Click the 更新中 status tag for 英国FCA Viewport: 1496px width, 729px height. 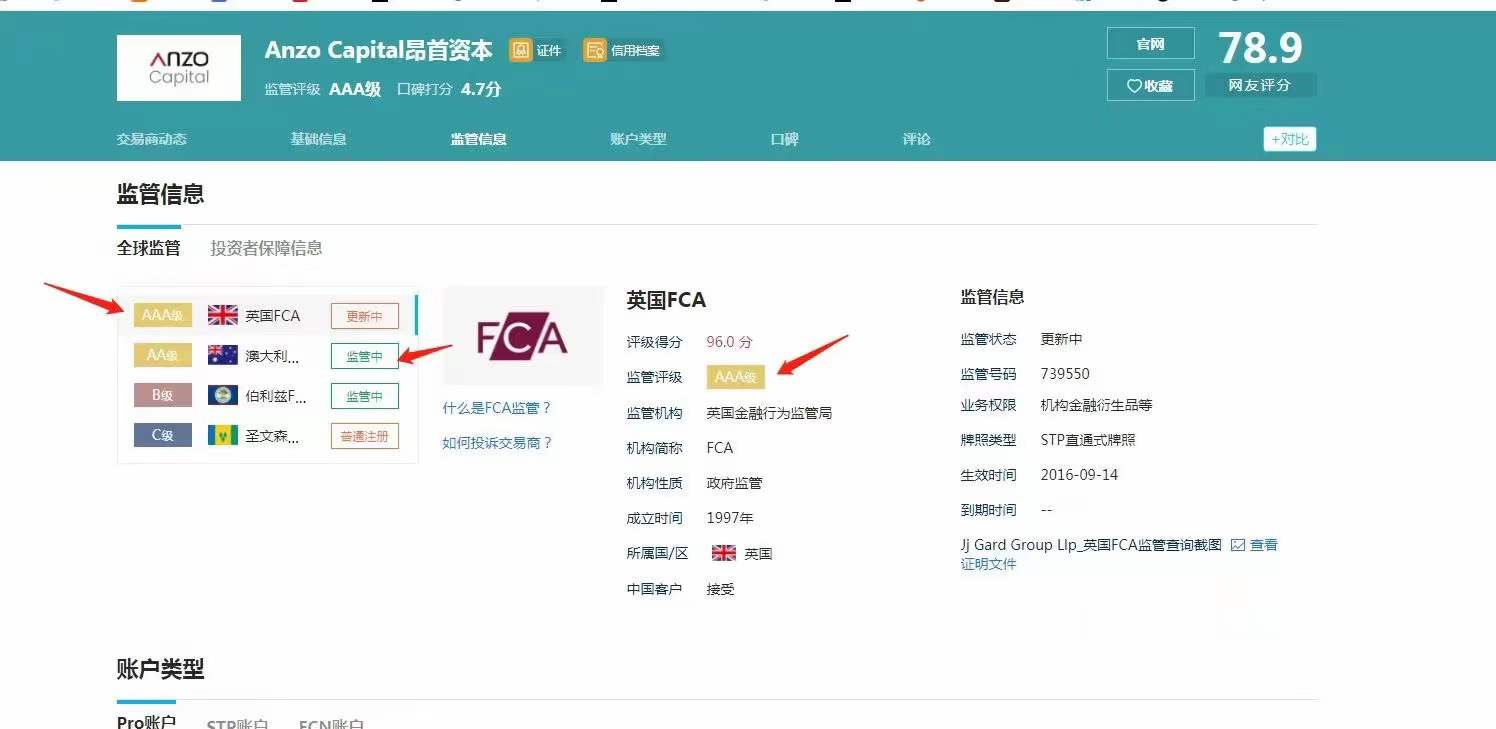(365, 316)
